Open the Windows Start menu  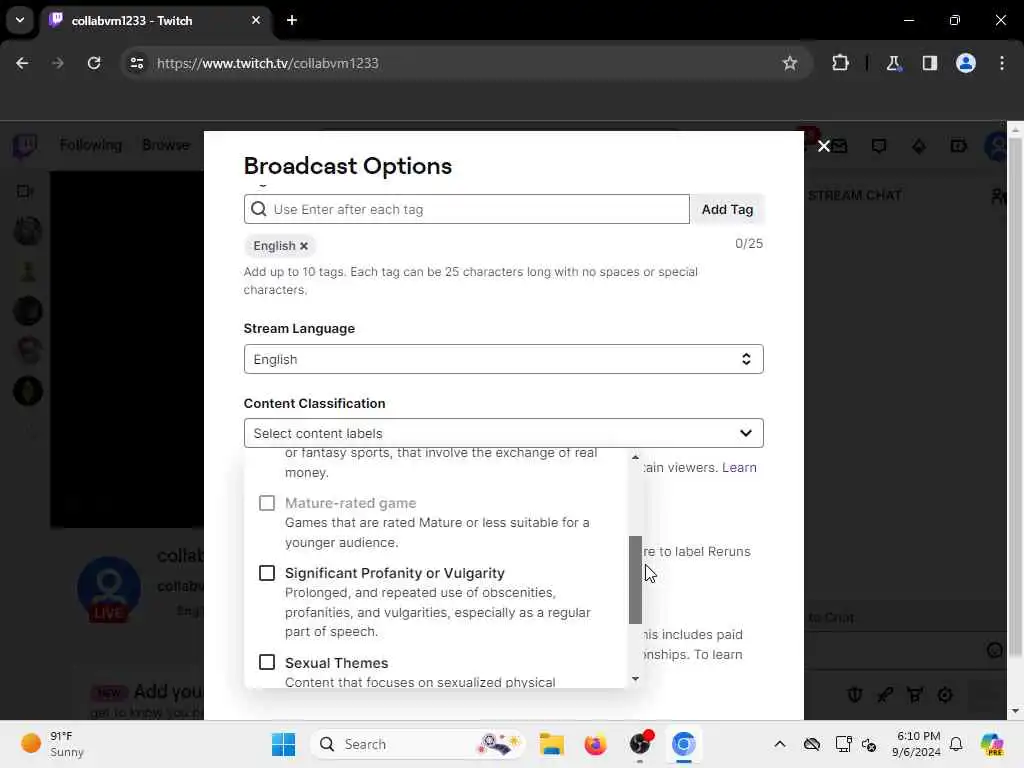283,744
